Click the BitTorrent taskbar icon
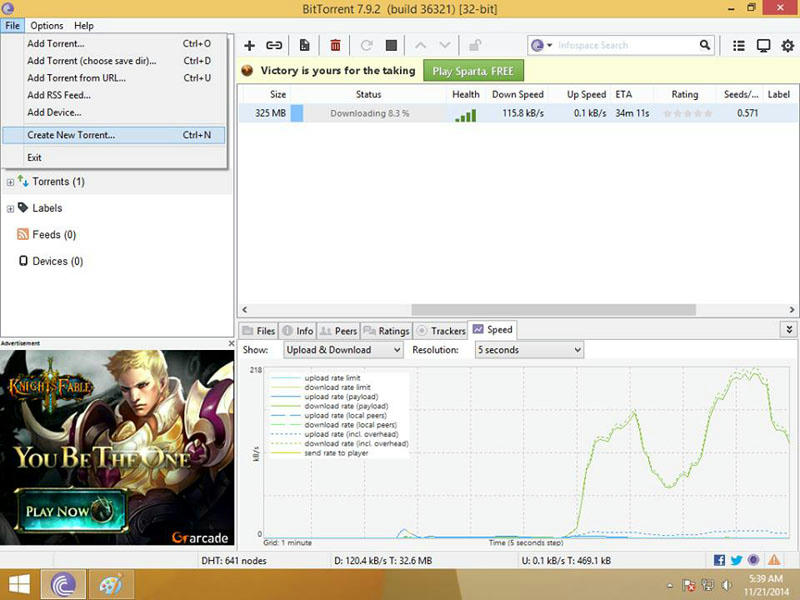The width and height of the screenshot is (800, 600). tap(63, 585)
